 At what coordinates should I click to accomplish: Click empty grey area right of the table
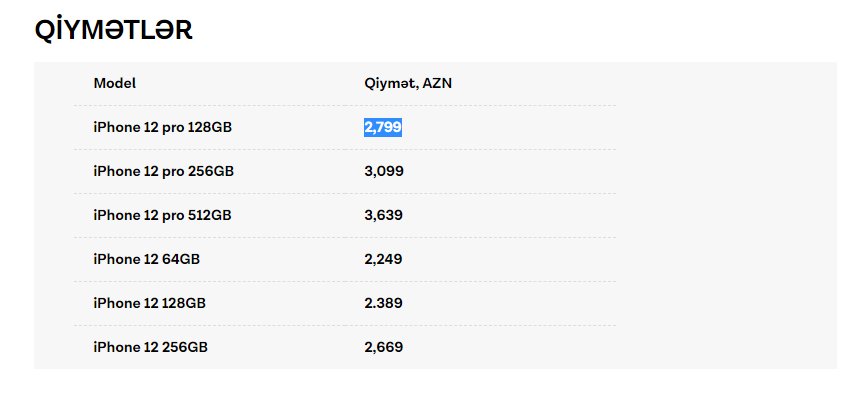click(728, 215)
